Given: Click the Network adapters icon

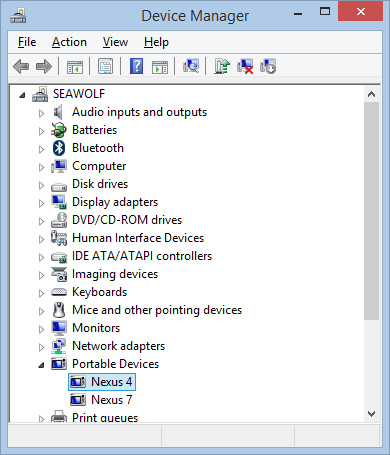Looking at the screenshot, I should tap(59, 346).
